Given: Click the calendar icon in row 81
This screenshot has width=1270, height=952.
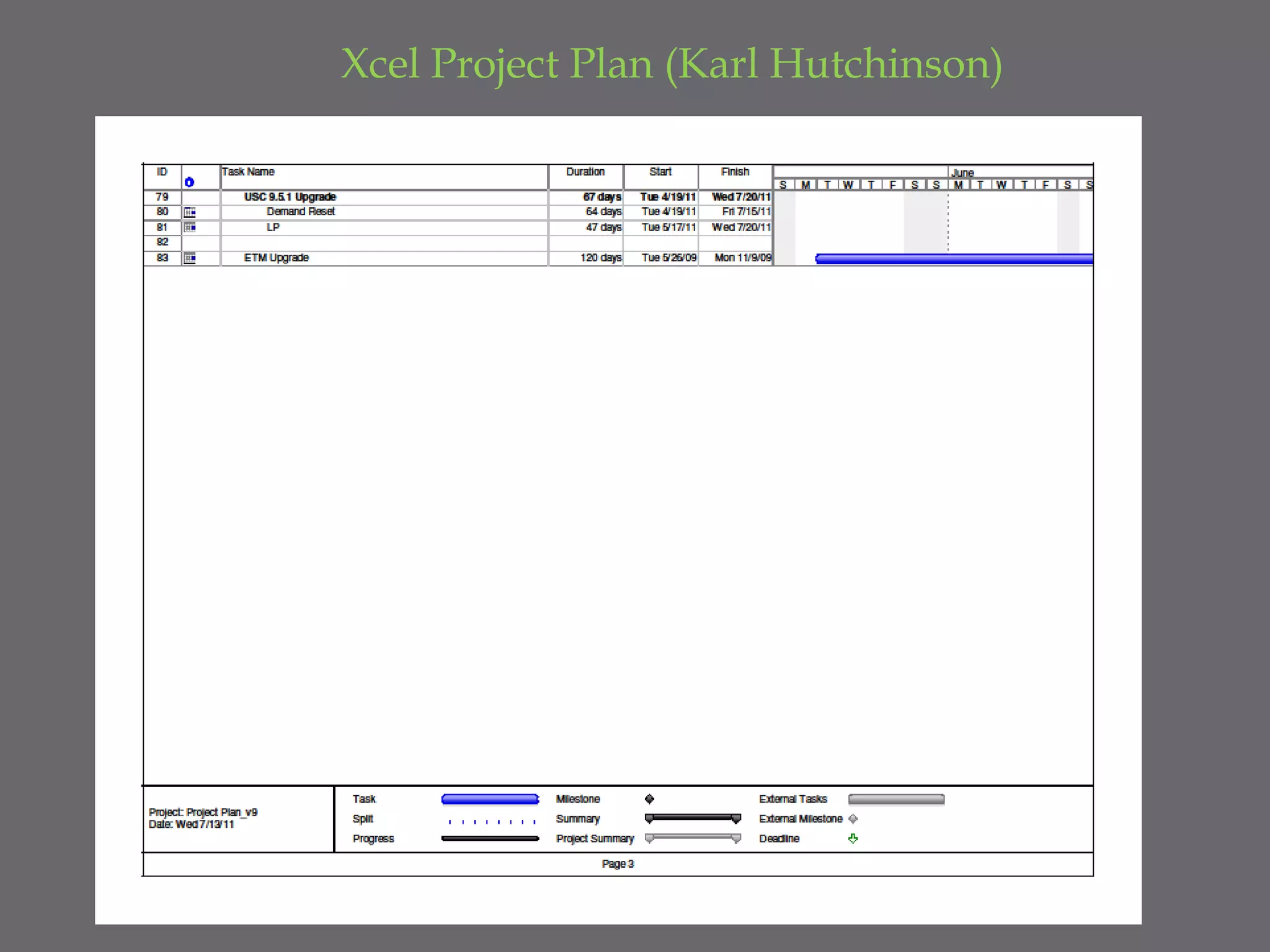Looking at the screenshot, I should pos(190,227).
